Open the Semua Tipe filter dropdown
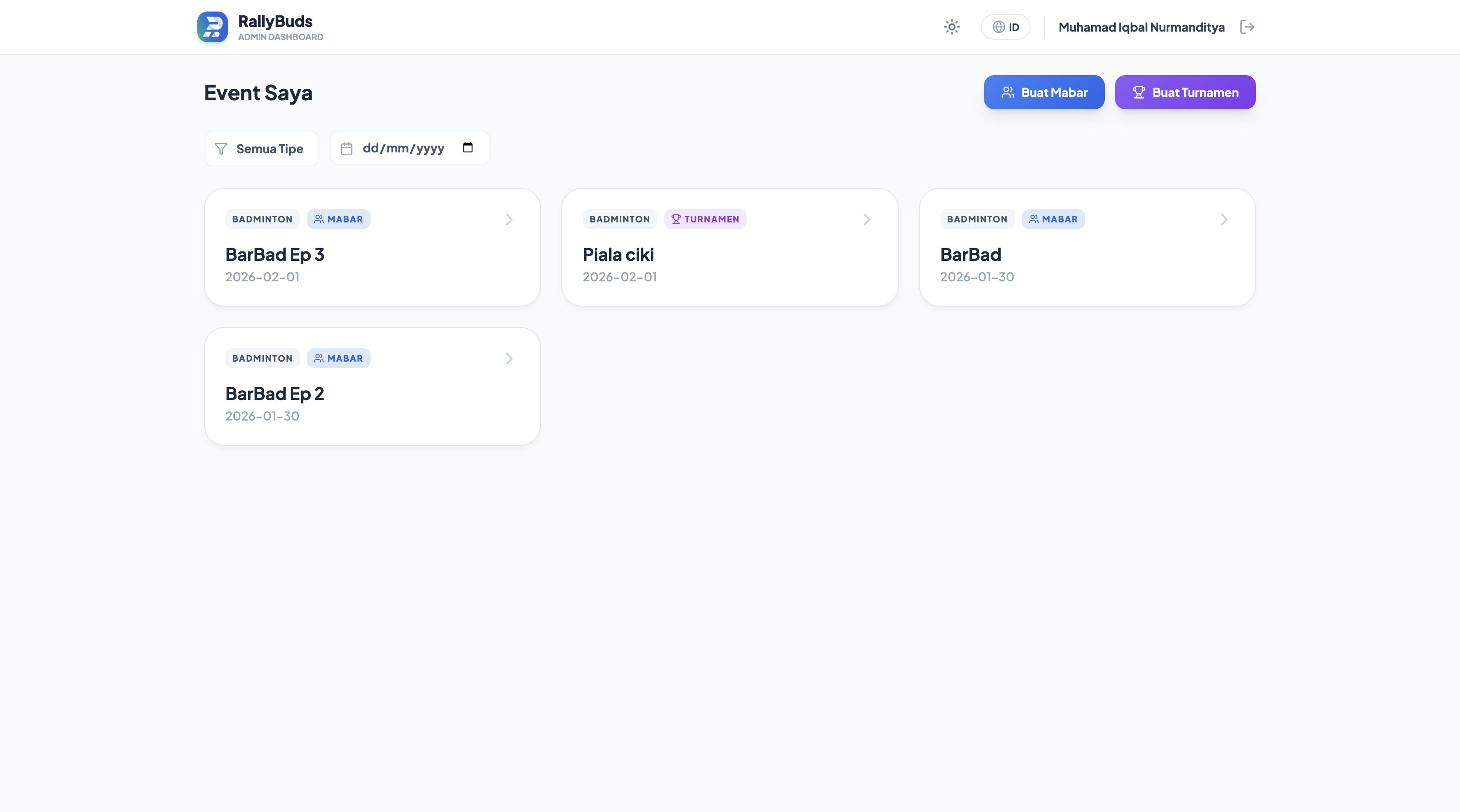The height and width of the screenshot is (812, 1460). [261, 149]
